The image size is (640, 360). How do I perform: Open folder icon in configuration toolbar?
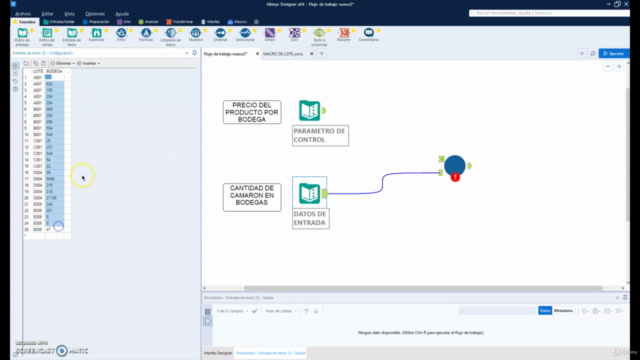(26, 64)
